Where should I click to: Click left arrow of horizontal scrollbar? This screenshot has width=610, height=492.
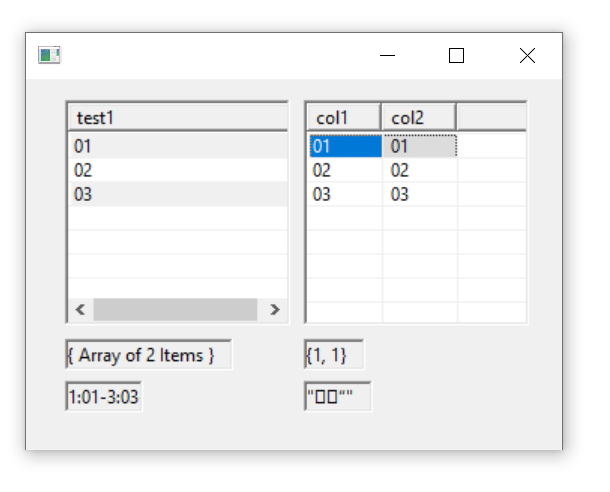coord(81,309)
